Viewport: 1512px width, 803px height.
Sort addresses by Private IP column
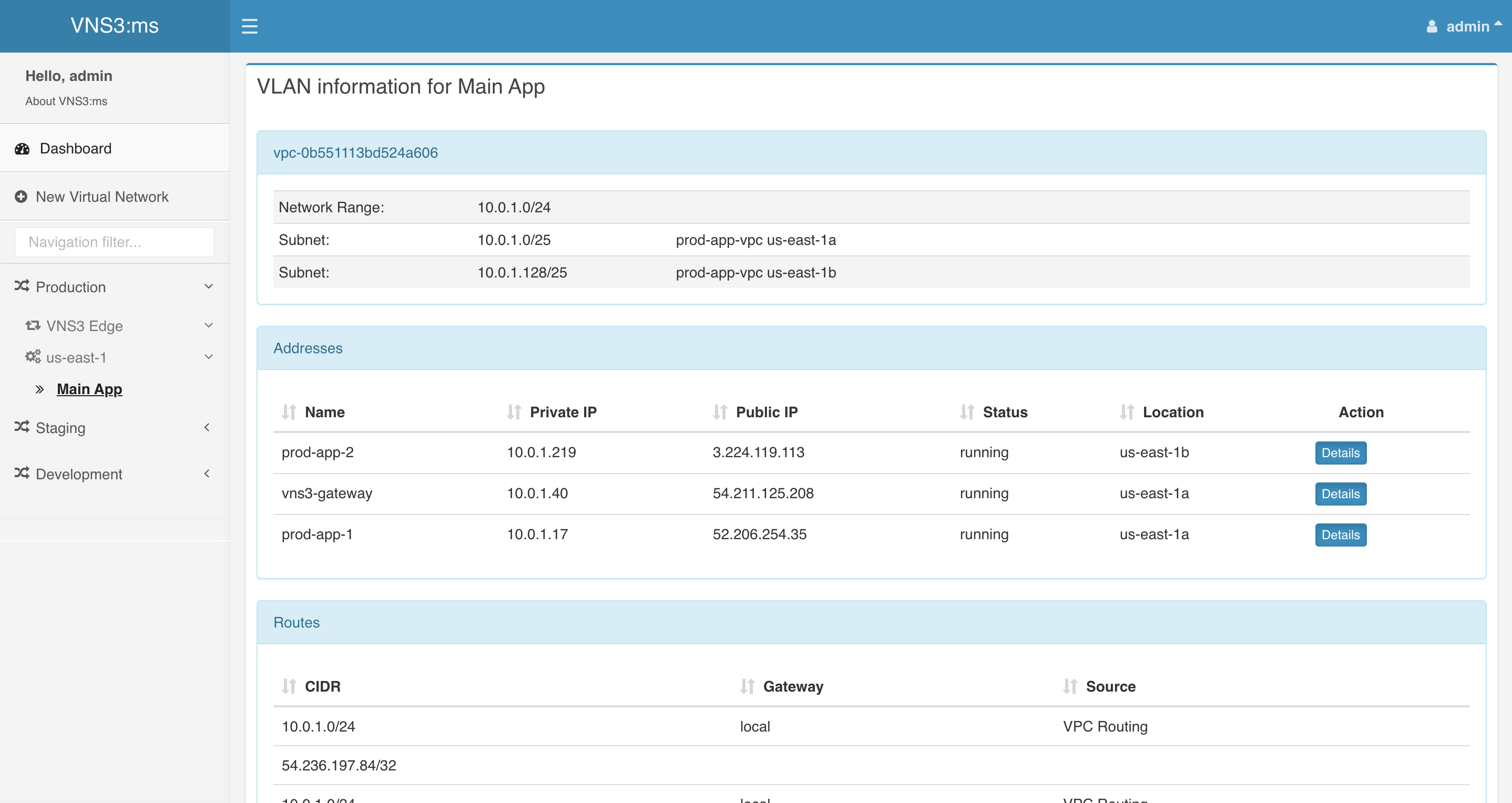click(x=562, y=411)
